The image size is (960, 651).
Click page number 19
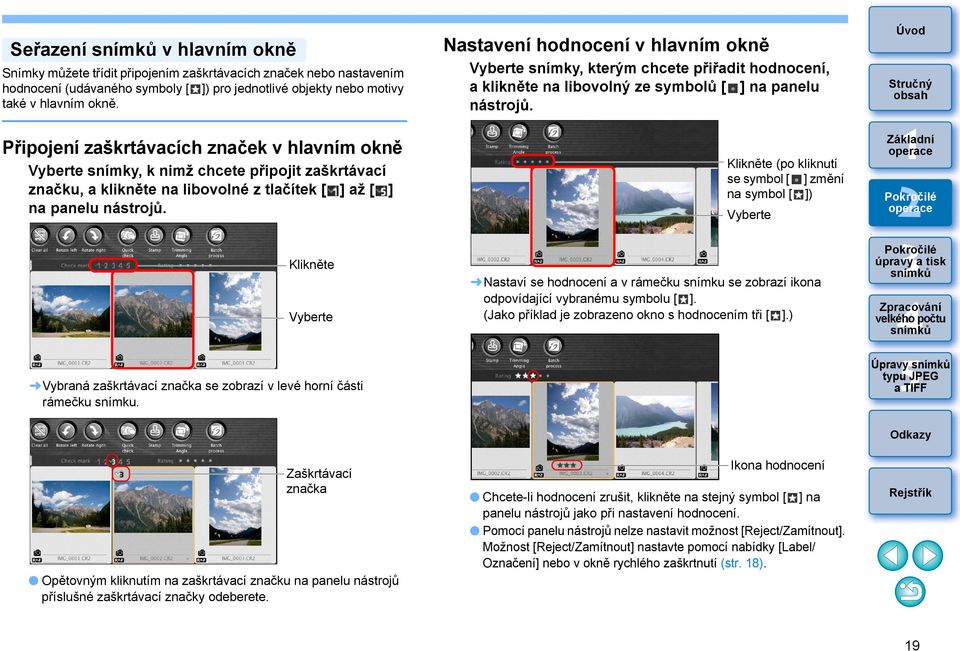click(912, 644)
